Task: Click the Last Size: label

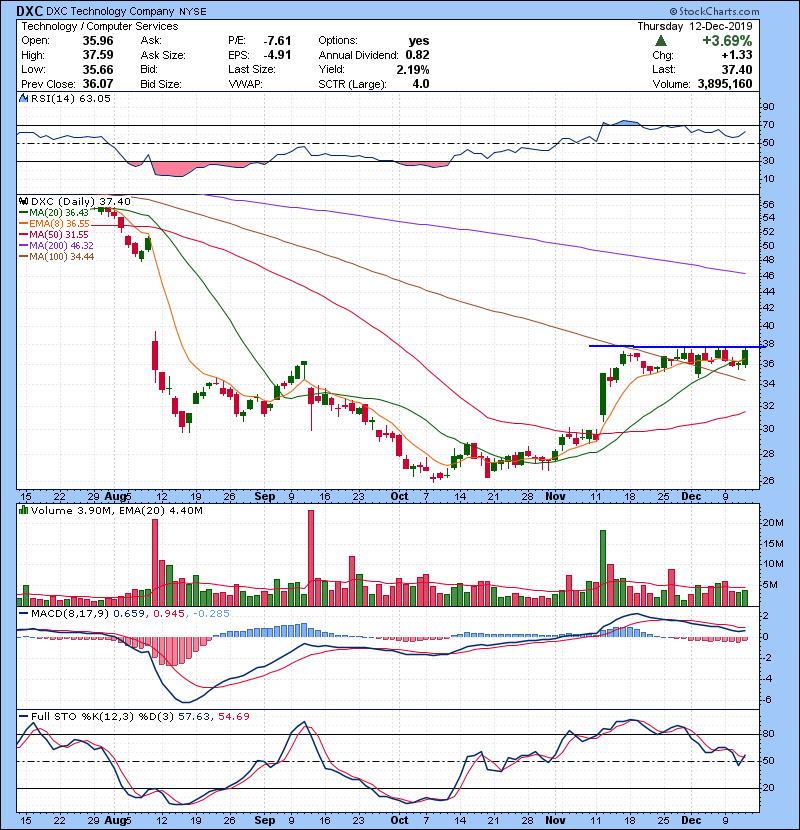Action: [x=251, y=69]
